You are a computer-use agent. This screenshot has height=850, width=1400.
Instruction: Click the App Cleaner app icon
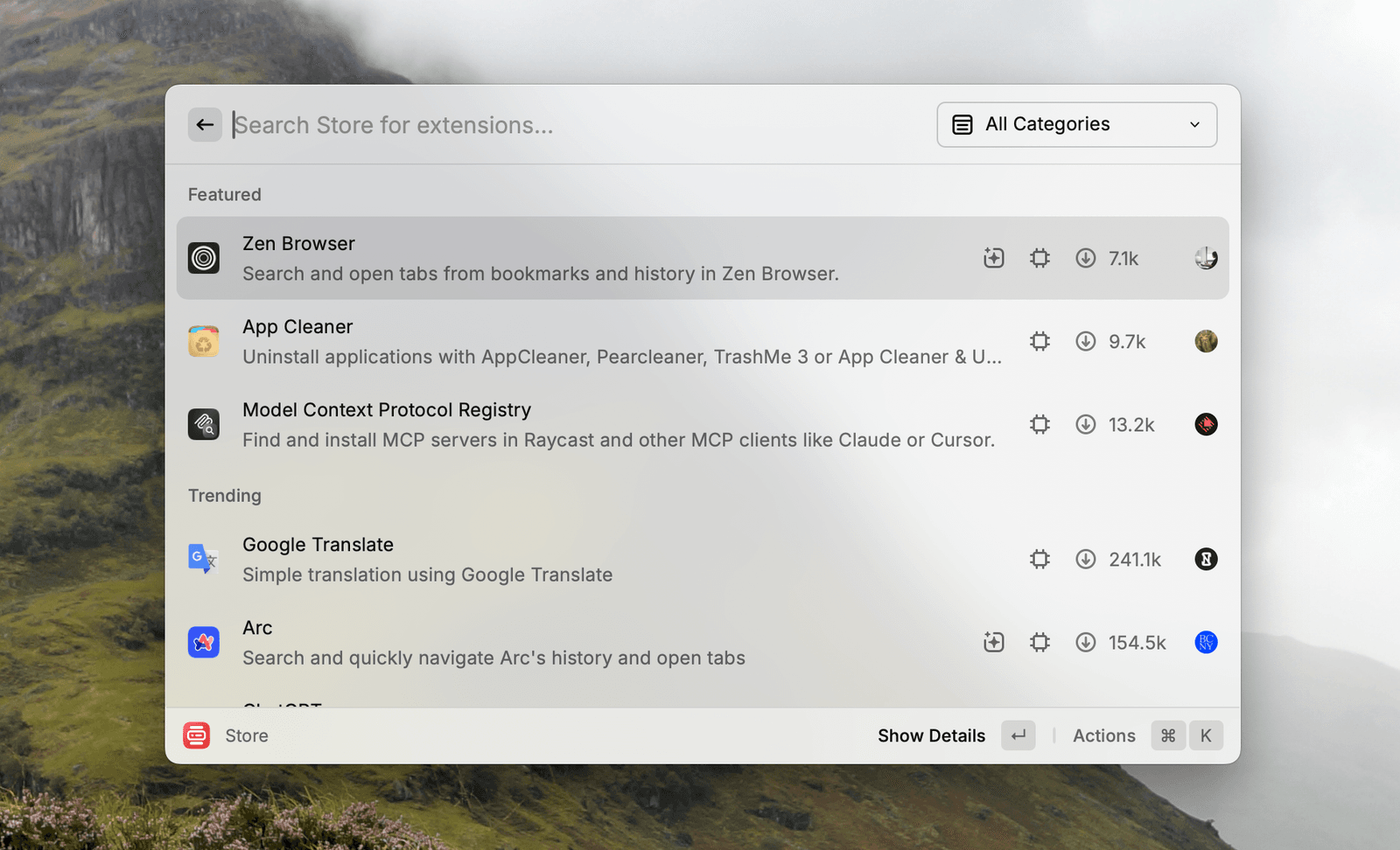click(x=204, y=341)
